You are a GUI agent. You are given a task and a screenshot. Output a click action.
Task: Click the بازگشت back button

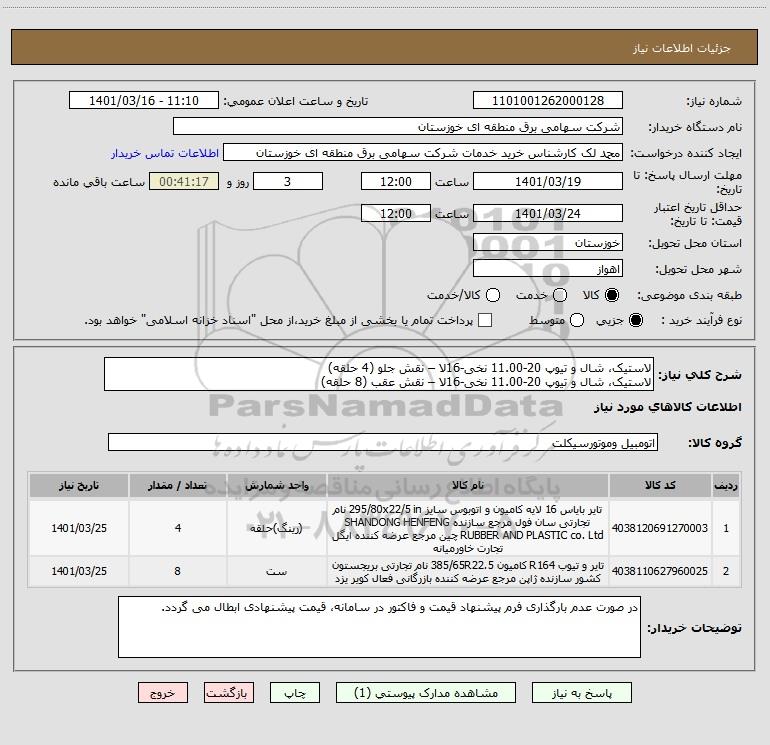click(229, 693)
